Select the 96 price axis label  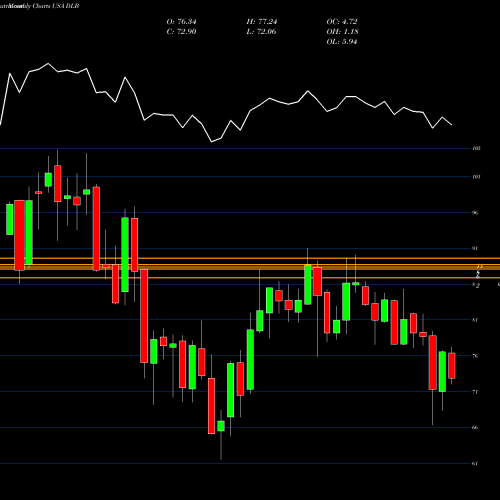point(475,213)
